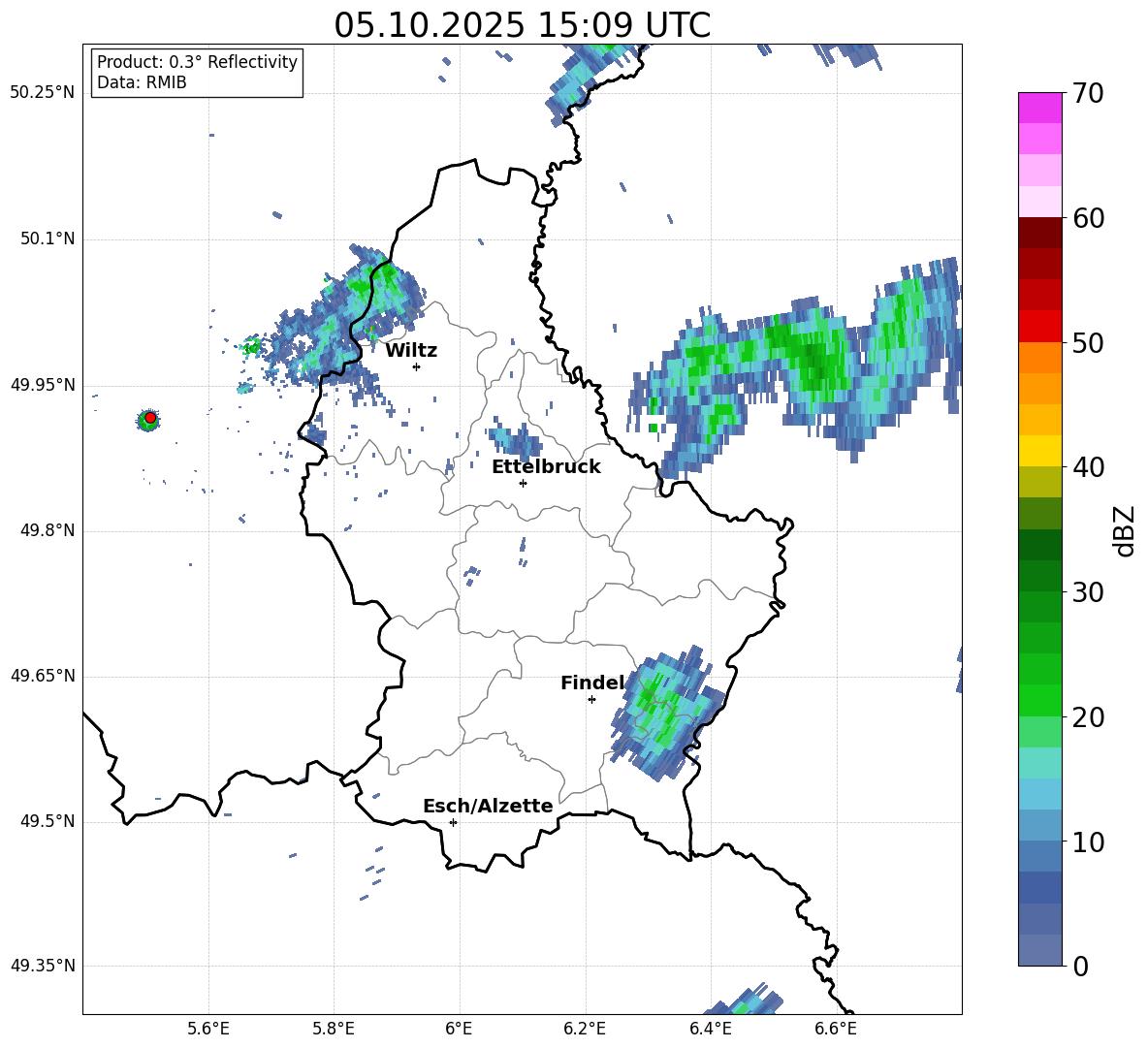The image size is (1148, 1048).
Task: Click the 49.5°N latitude label
Action: click(48, 821)
